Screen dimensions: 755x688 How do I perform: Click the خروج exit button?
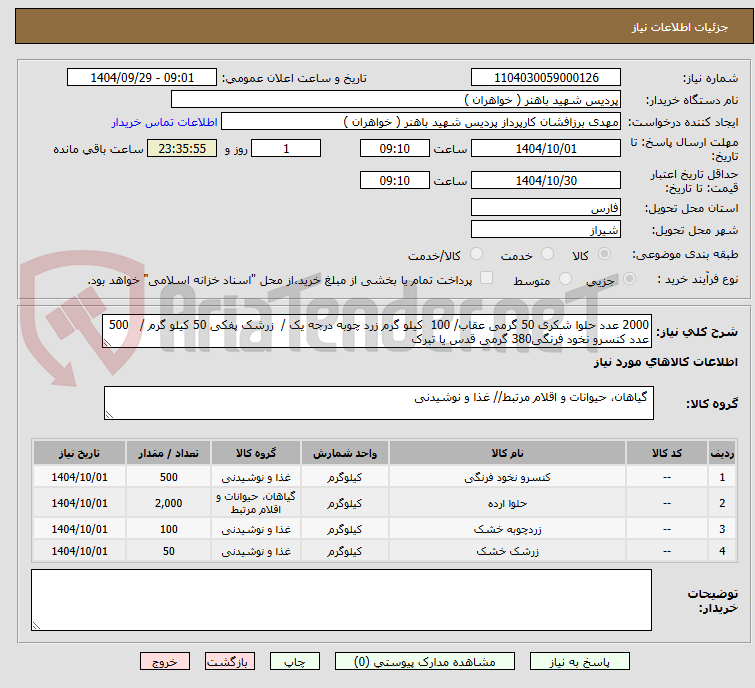tap(165, 662)
